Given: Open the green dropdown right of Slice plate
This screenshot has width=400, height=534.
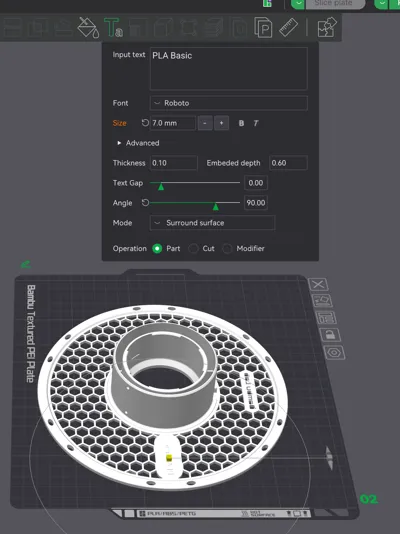Looking at the screenshot, I should pos(381,4).
